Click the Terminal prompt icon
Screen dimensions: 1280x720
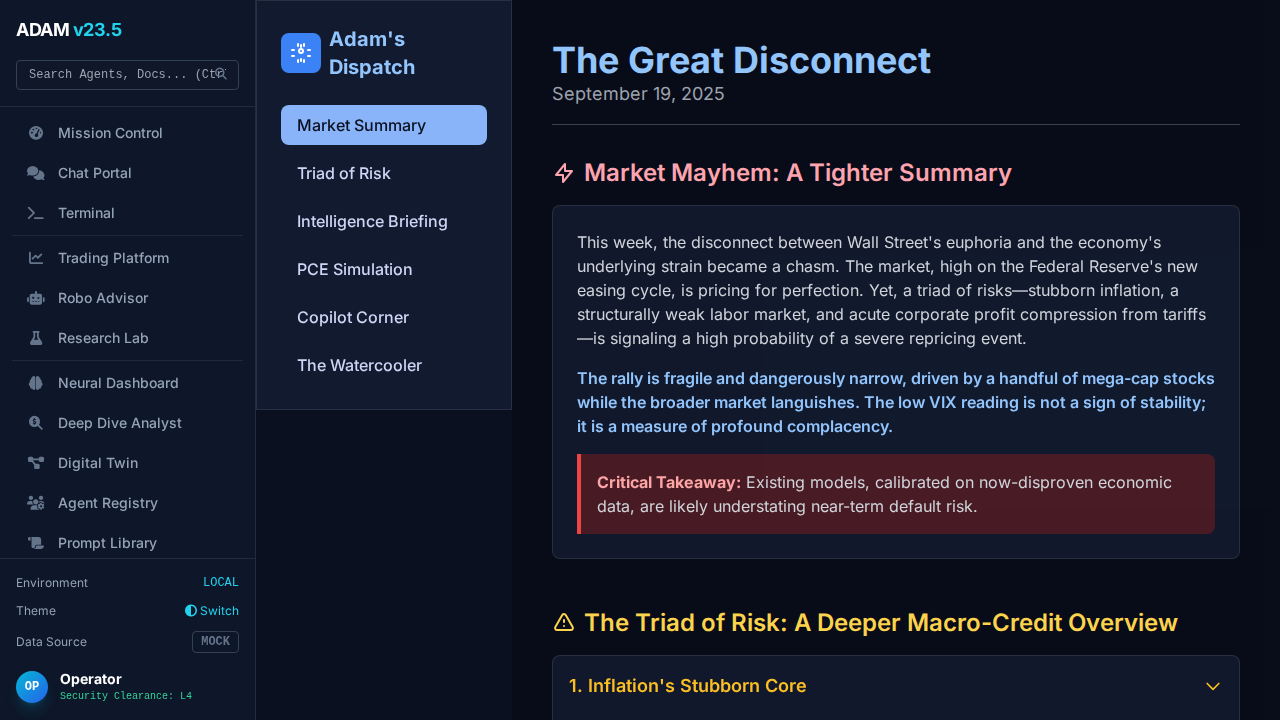click(x=36, y=213)
